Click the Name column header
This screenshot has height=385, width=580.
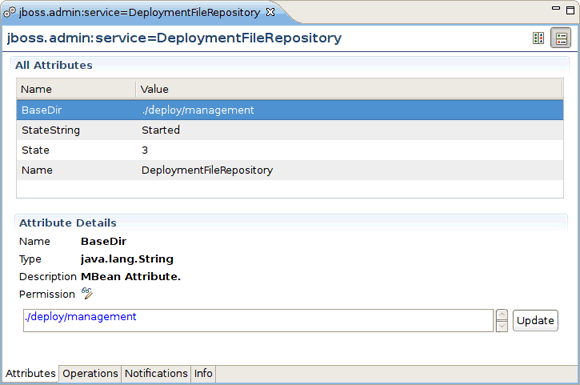[x=76, y=89]
